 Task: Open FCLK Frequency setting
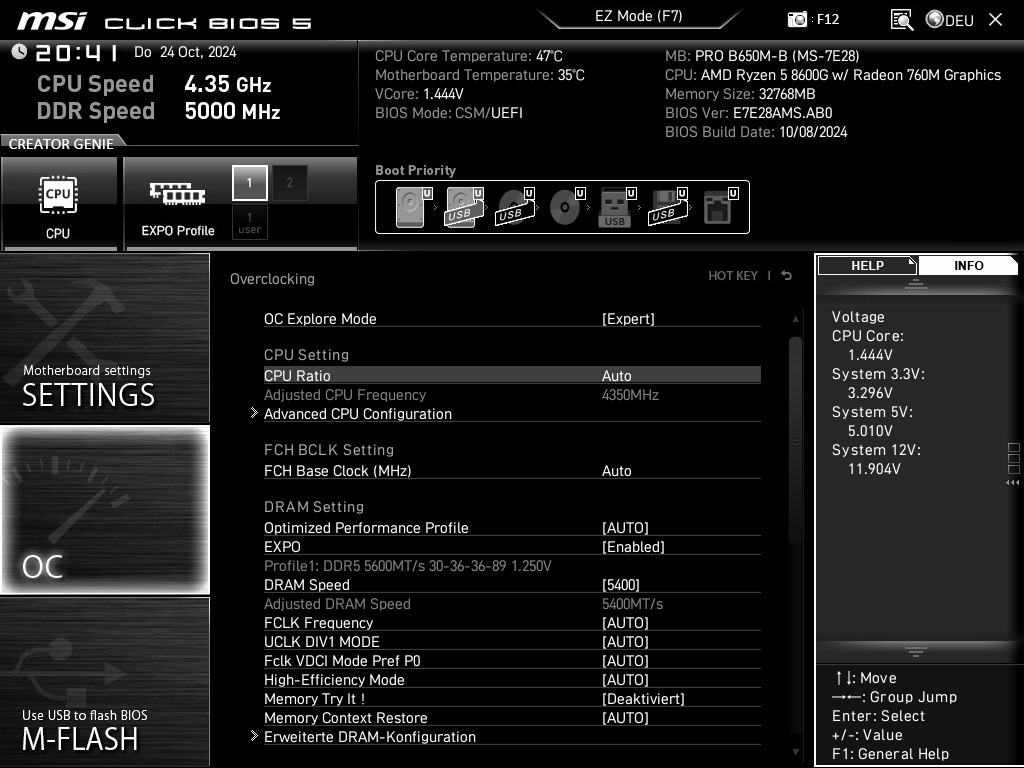pos(512,622)
